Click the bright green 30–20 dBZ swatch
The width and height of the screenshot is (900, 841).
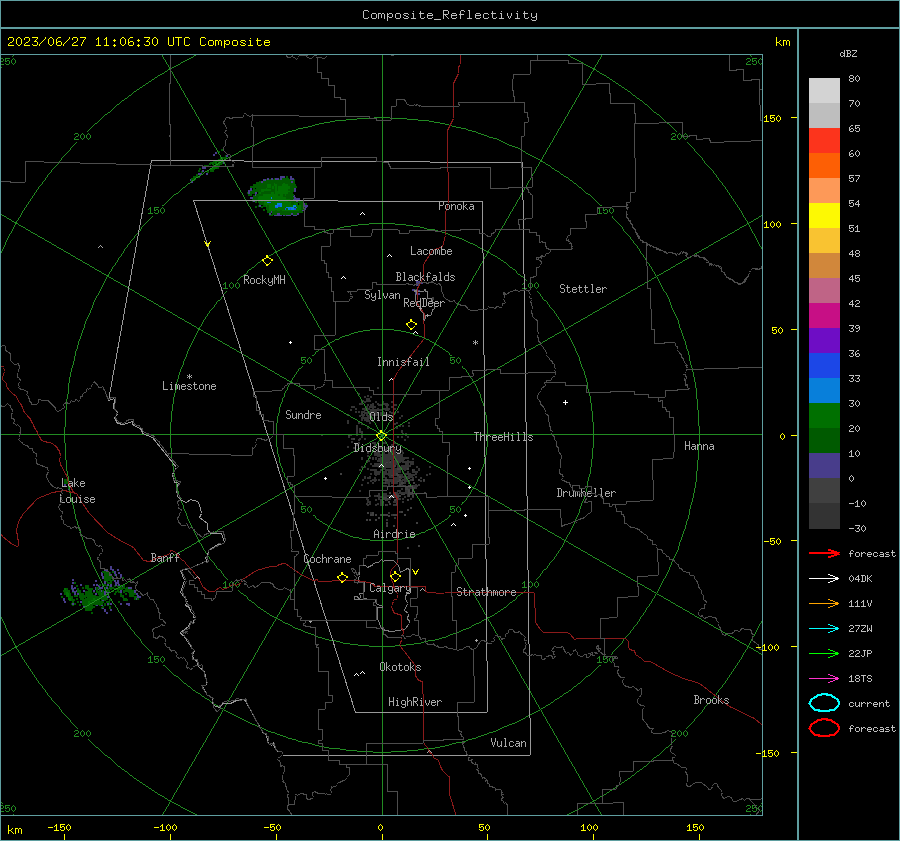pos(824,416)
